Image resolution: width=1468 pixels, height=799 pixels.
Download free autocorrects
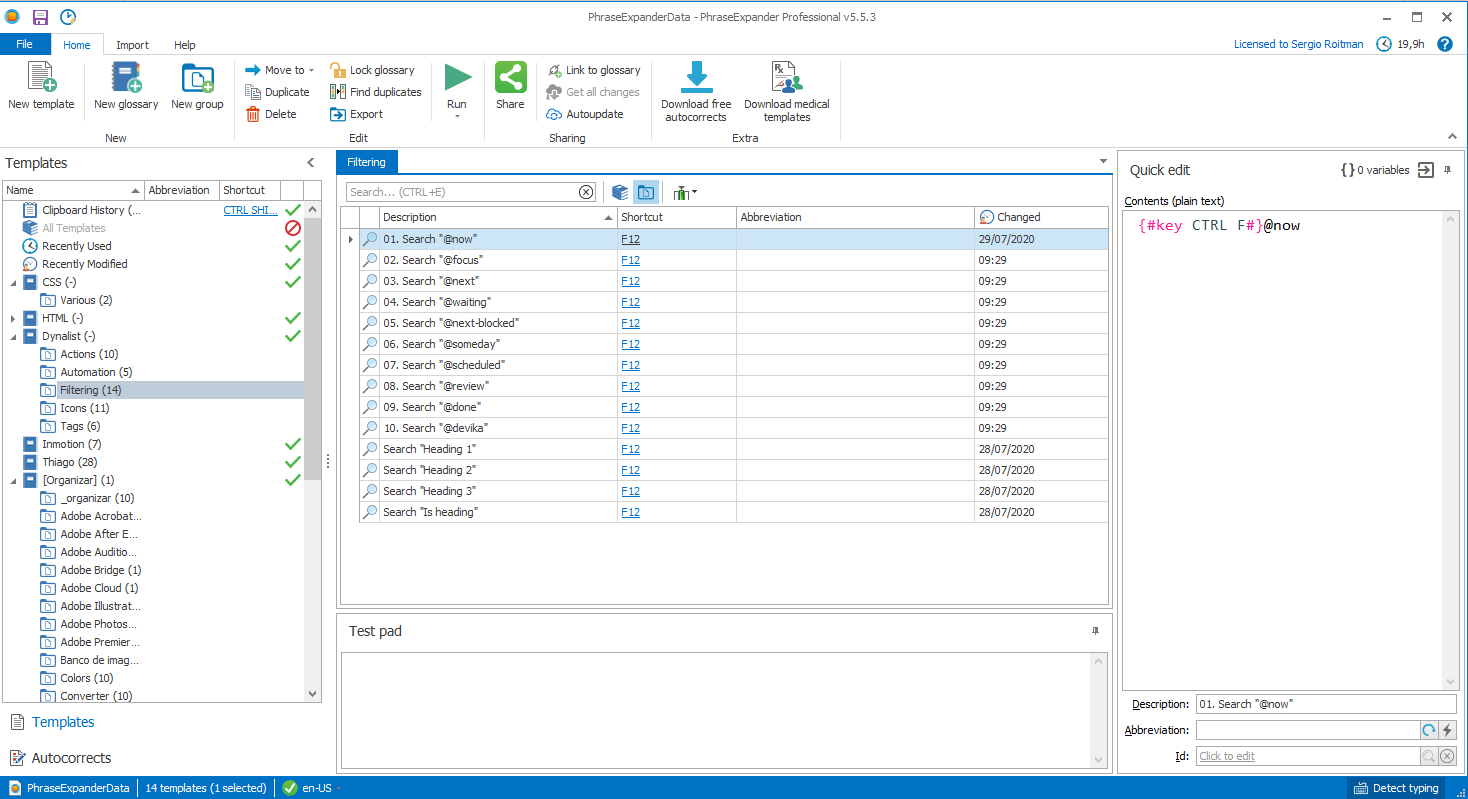tap(696, 79)
